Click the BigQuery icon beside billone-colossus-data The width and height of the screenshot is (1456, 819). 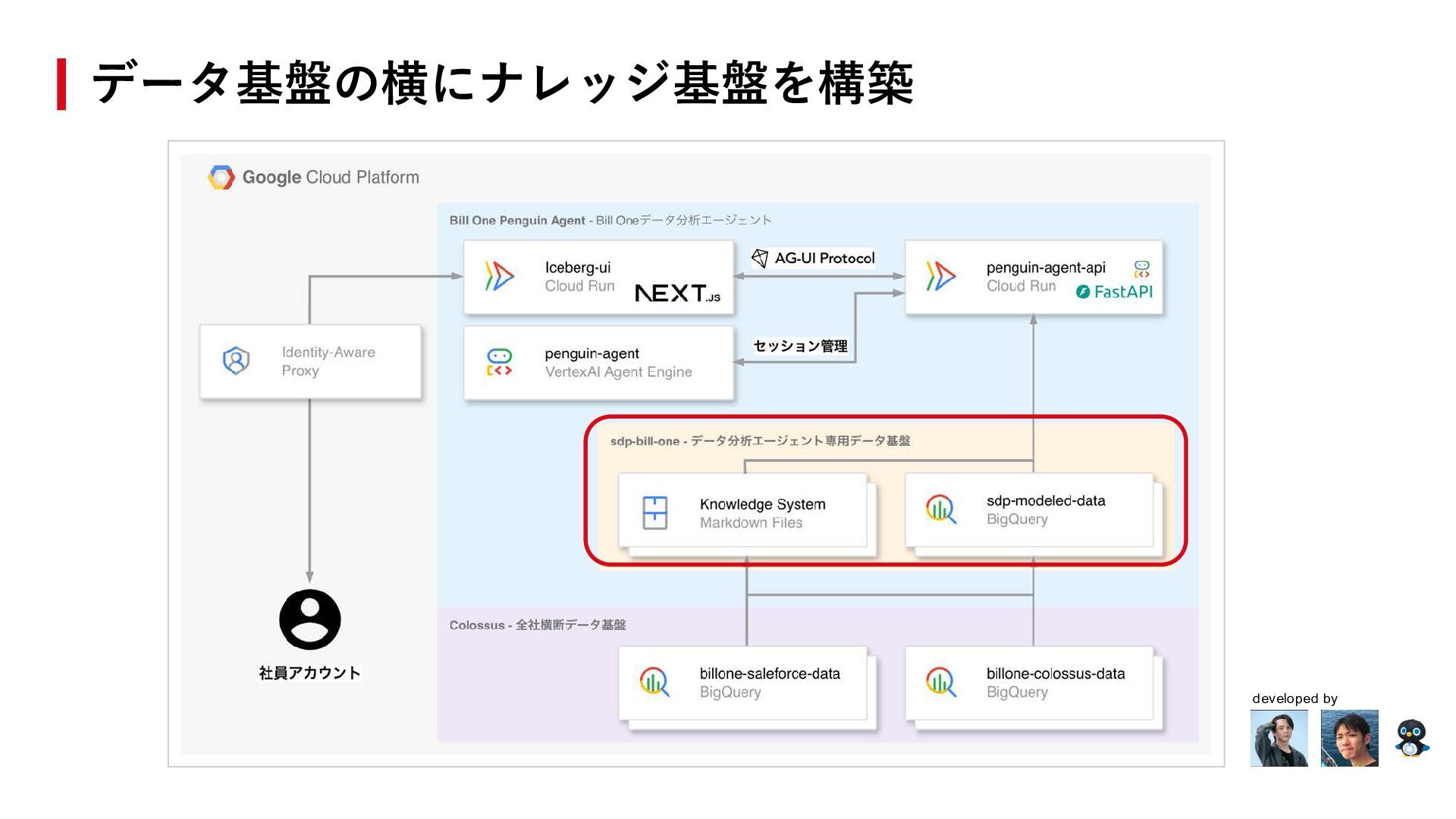point(940,682)
